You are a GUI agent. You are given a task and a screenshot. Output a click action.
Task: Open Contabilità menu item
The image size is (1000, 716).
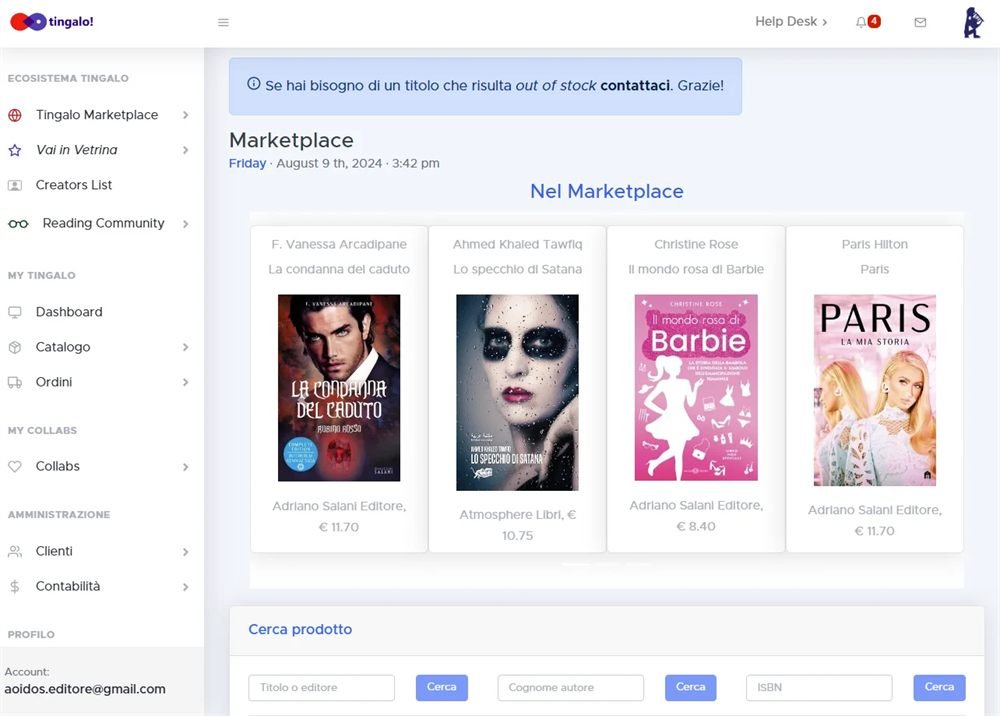click(68, 586)
